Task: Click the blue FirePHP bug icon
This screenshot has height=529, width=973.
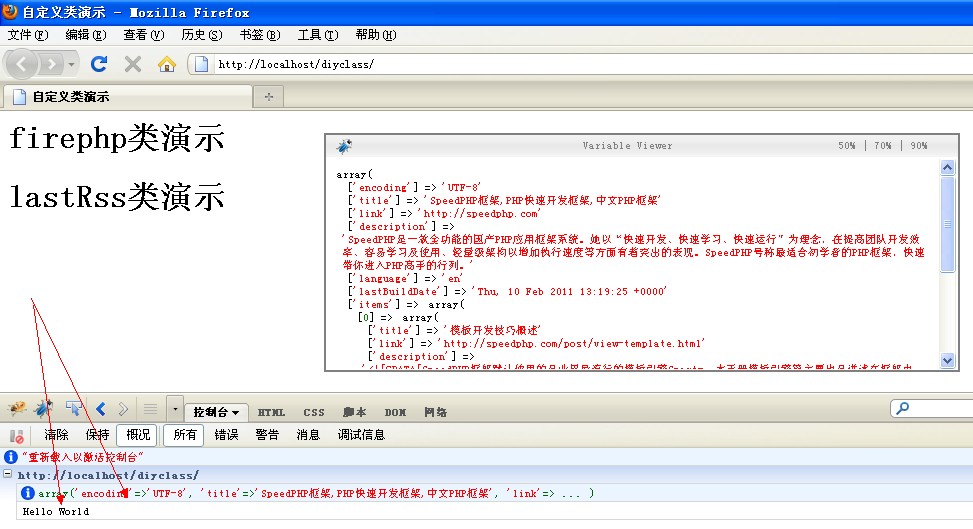Action: pos(43,409)
